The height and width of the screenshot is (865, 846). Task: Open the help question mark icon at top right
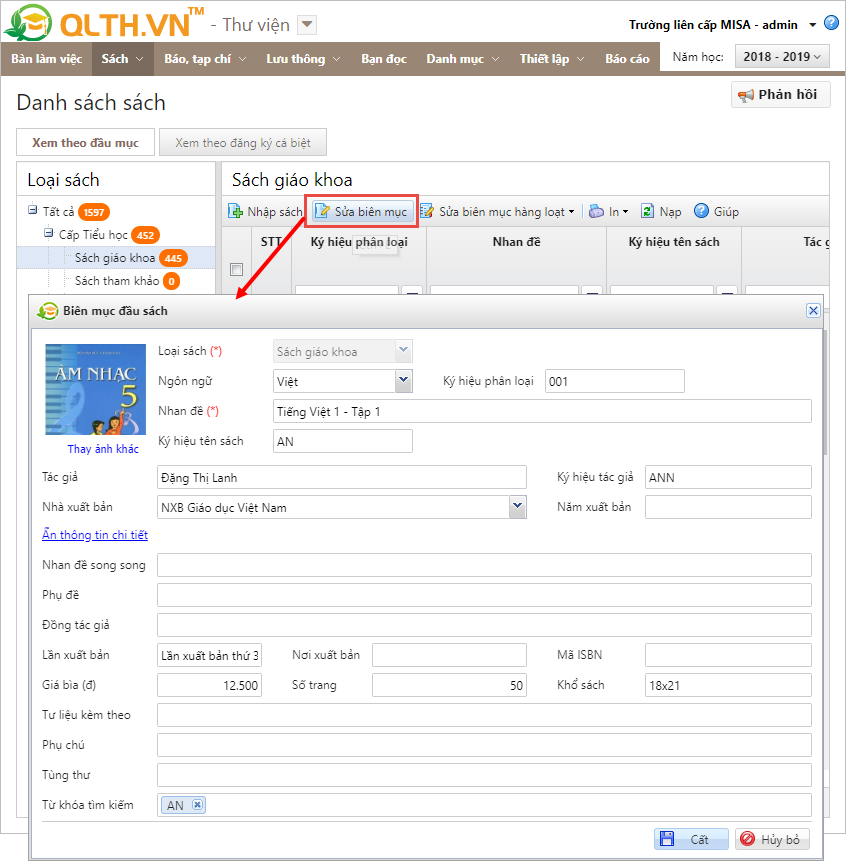(831, 23)
